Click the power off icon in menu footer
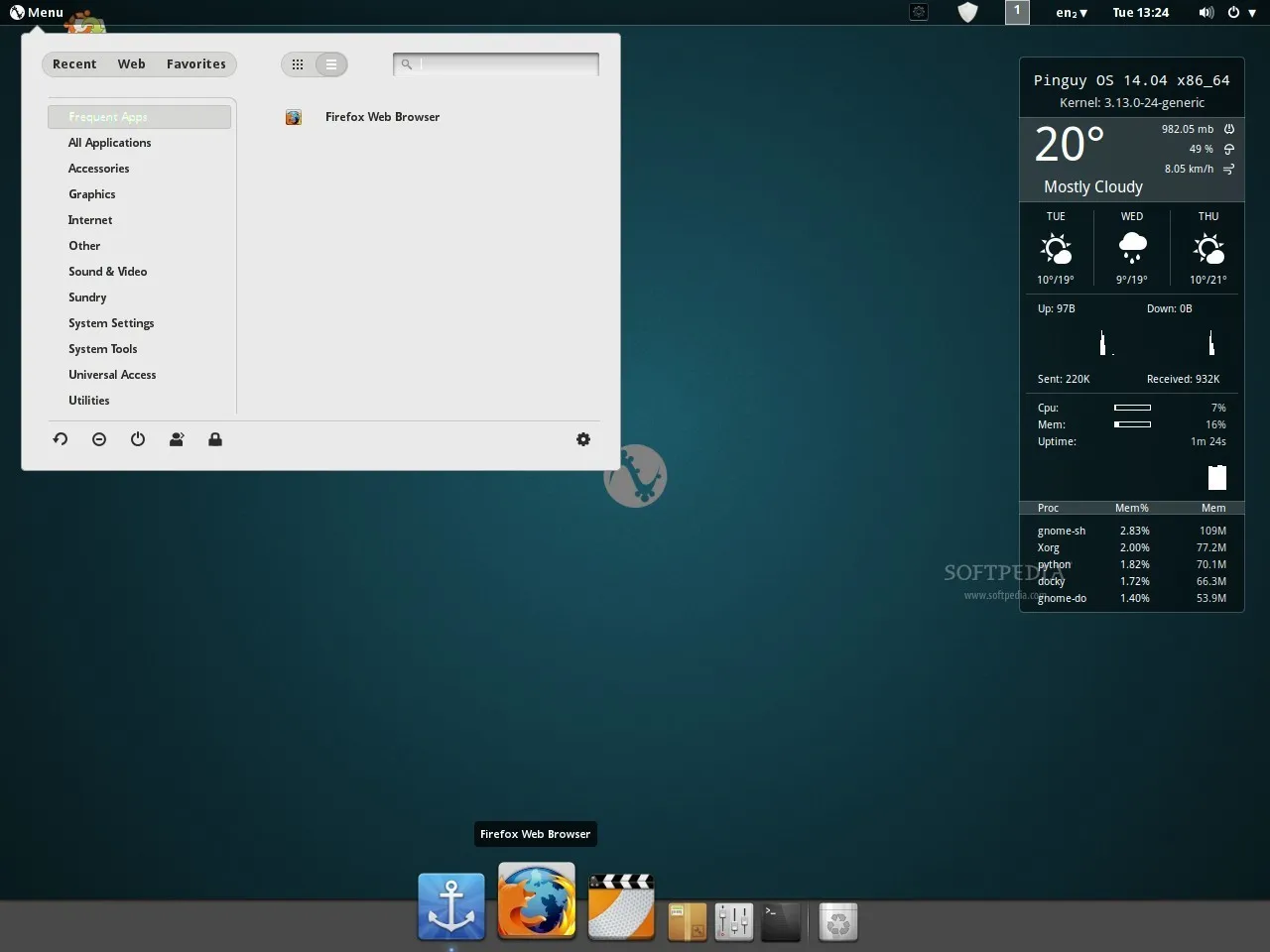Screen dimensions: 1270x952 click(138, 439)
